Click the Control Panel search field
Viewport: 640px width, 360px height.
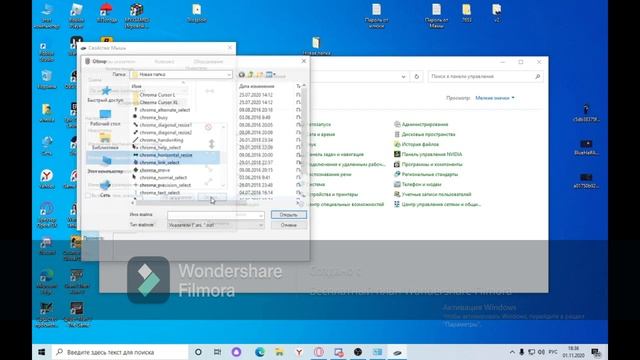485,77
